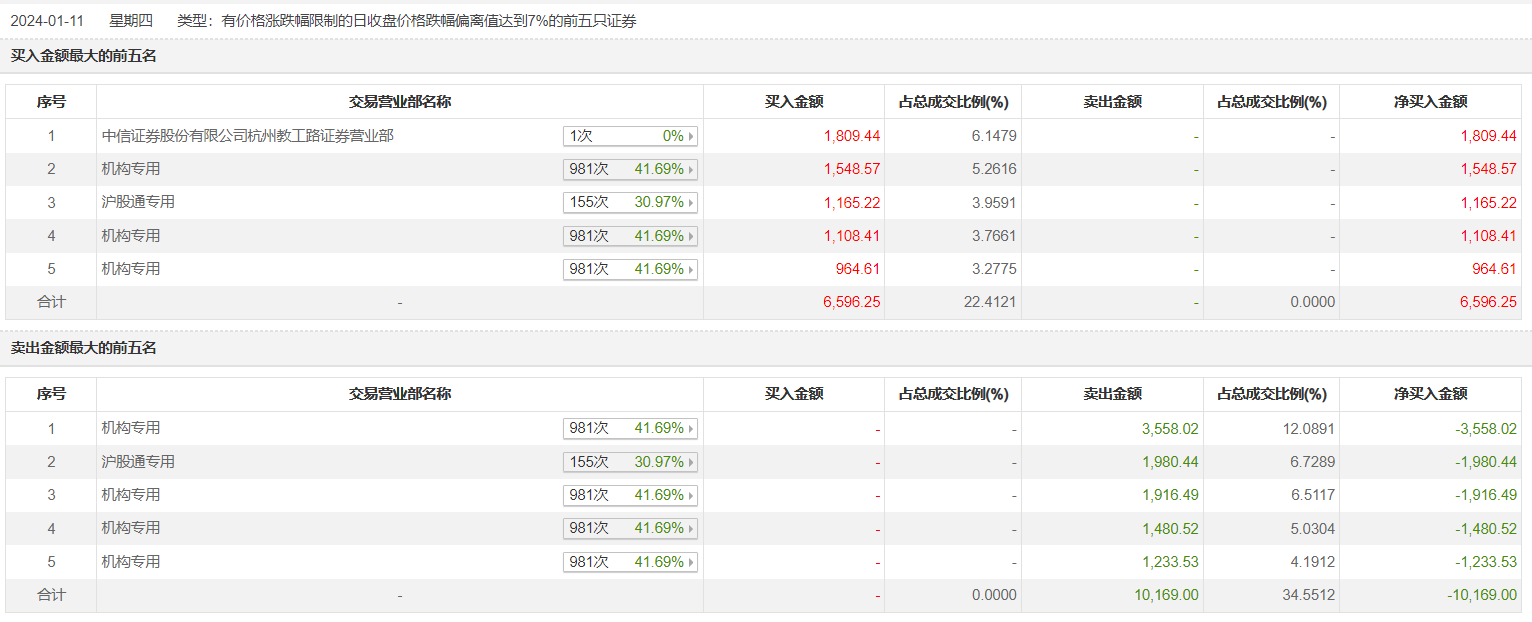The image size is (1532, 622).
Task: Click the 10,169.00 total sell amount
Action: point(1166,595)
